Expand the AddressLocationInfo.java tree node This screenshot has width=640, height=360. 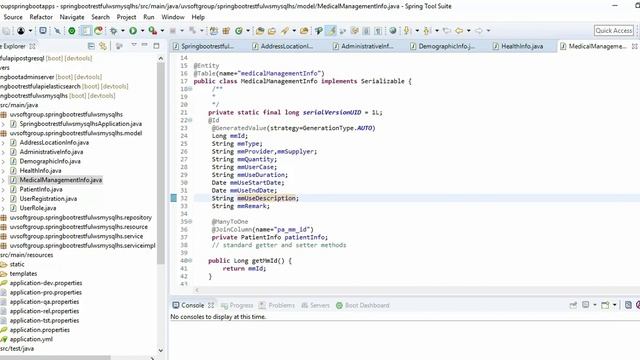(x=3, y=143)
